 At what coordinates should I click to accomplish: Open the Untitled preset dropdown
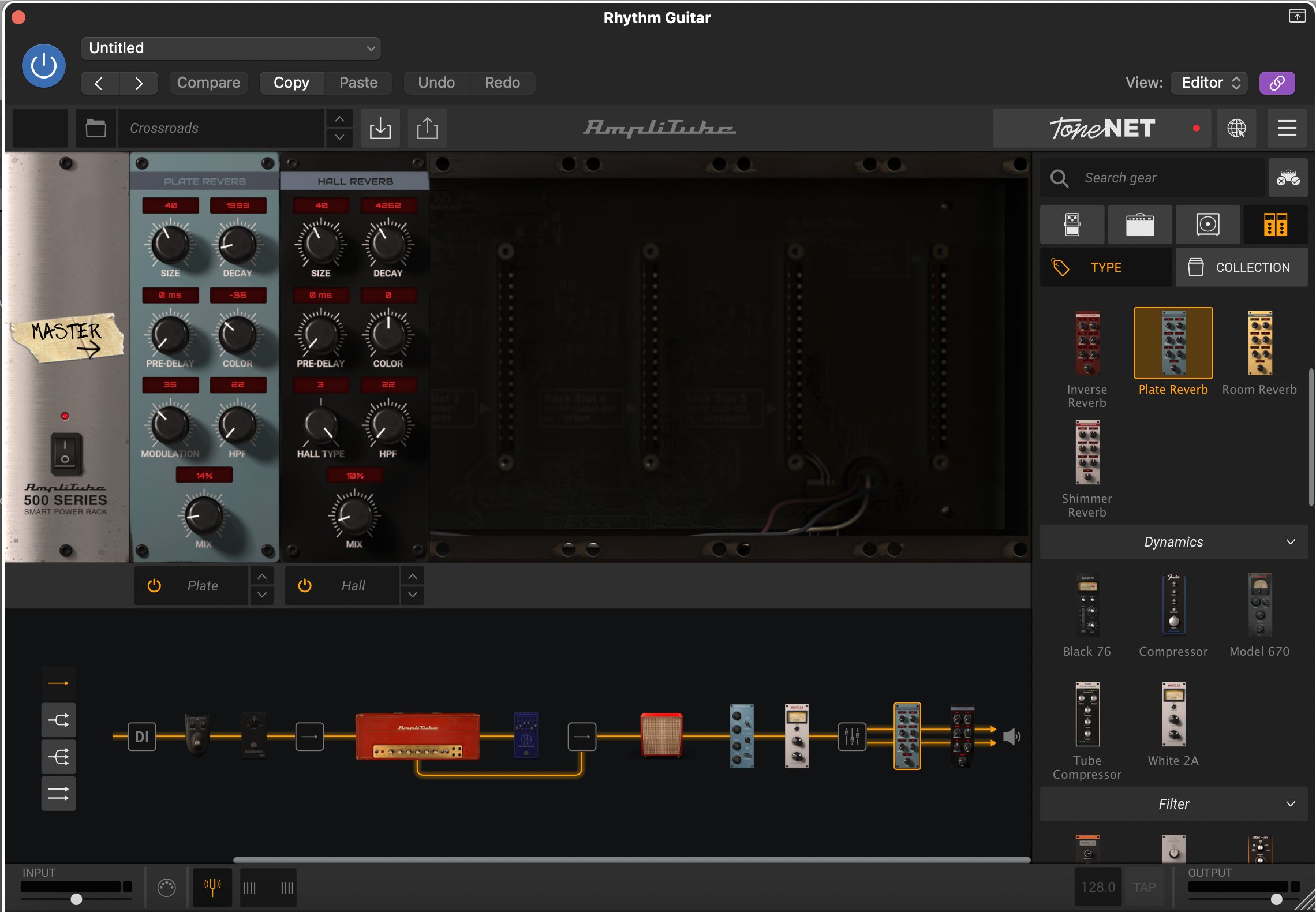230,48
